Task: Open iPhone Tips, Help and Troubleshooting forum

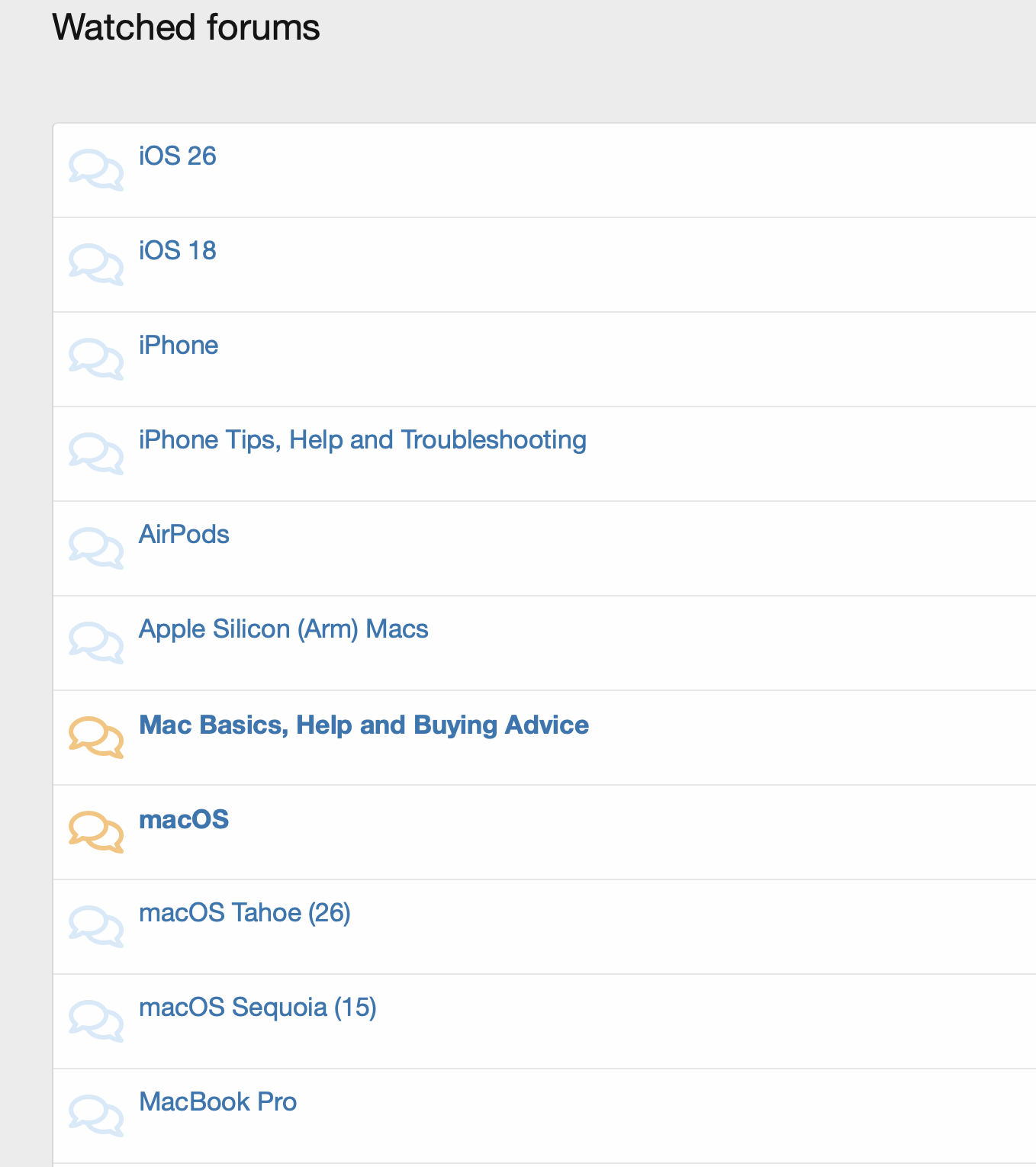Action: [x=362, y=440]
